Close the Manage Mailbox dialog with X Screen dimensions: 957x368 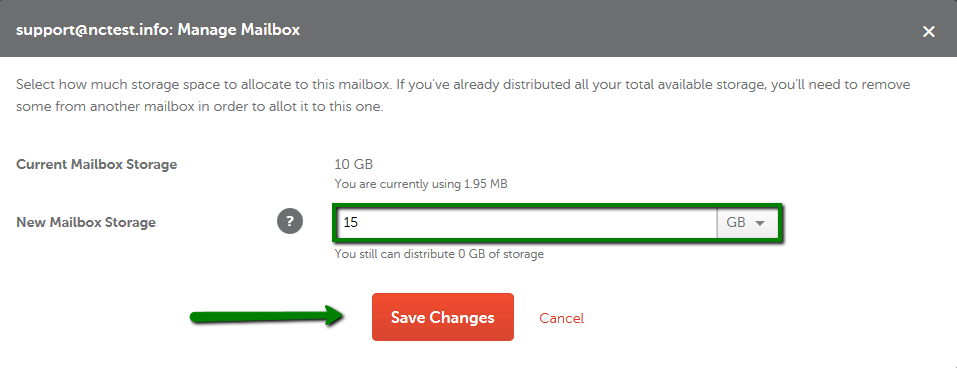point(928,31)
